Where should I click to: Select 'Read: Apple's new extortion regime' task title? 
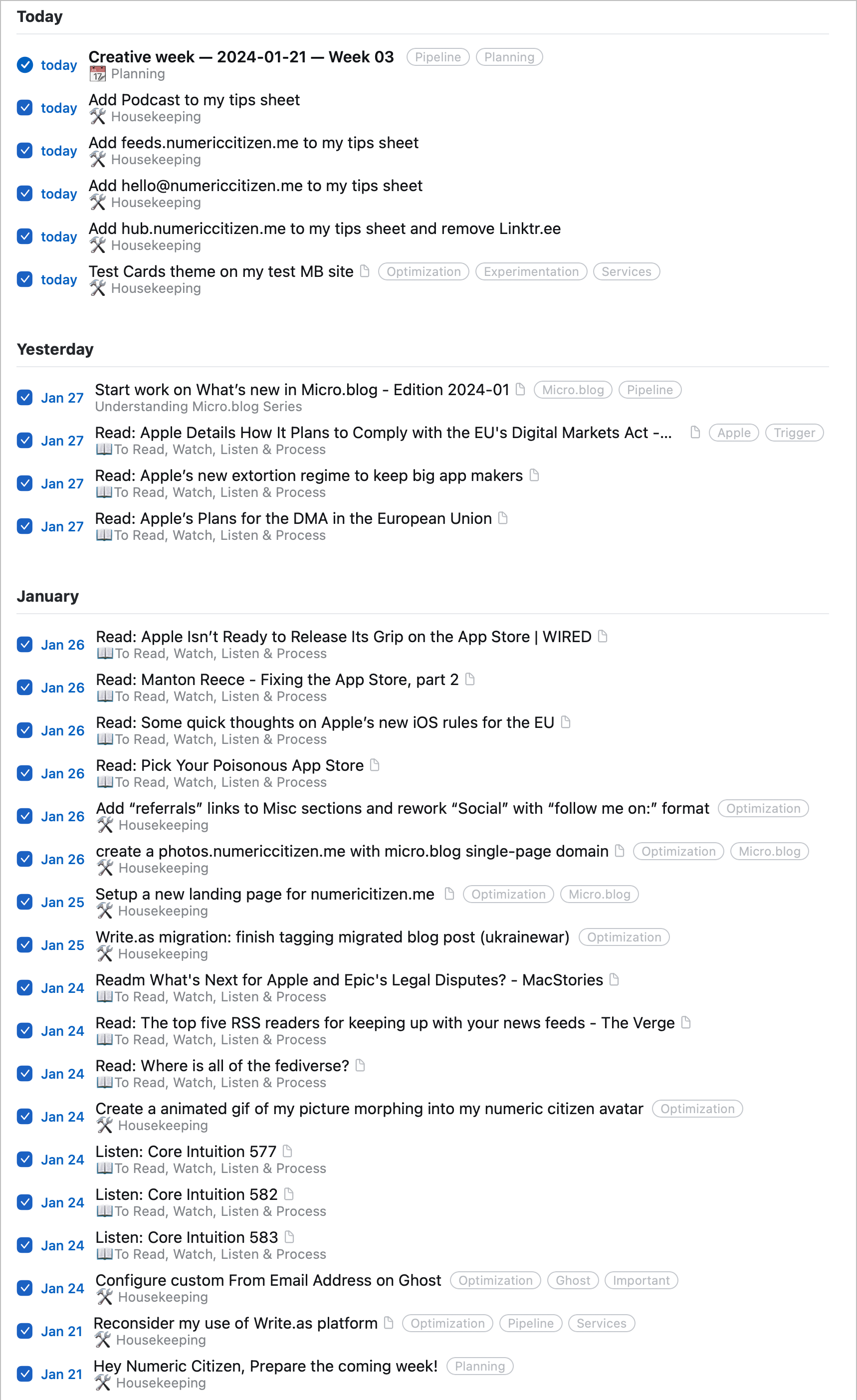pyautogui.click(x=309, y=475)
